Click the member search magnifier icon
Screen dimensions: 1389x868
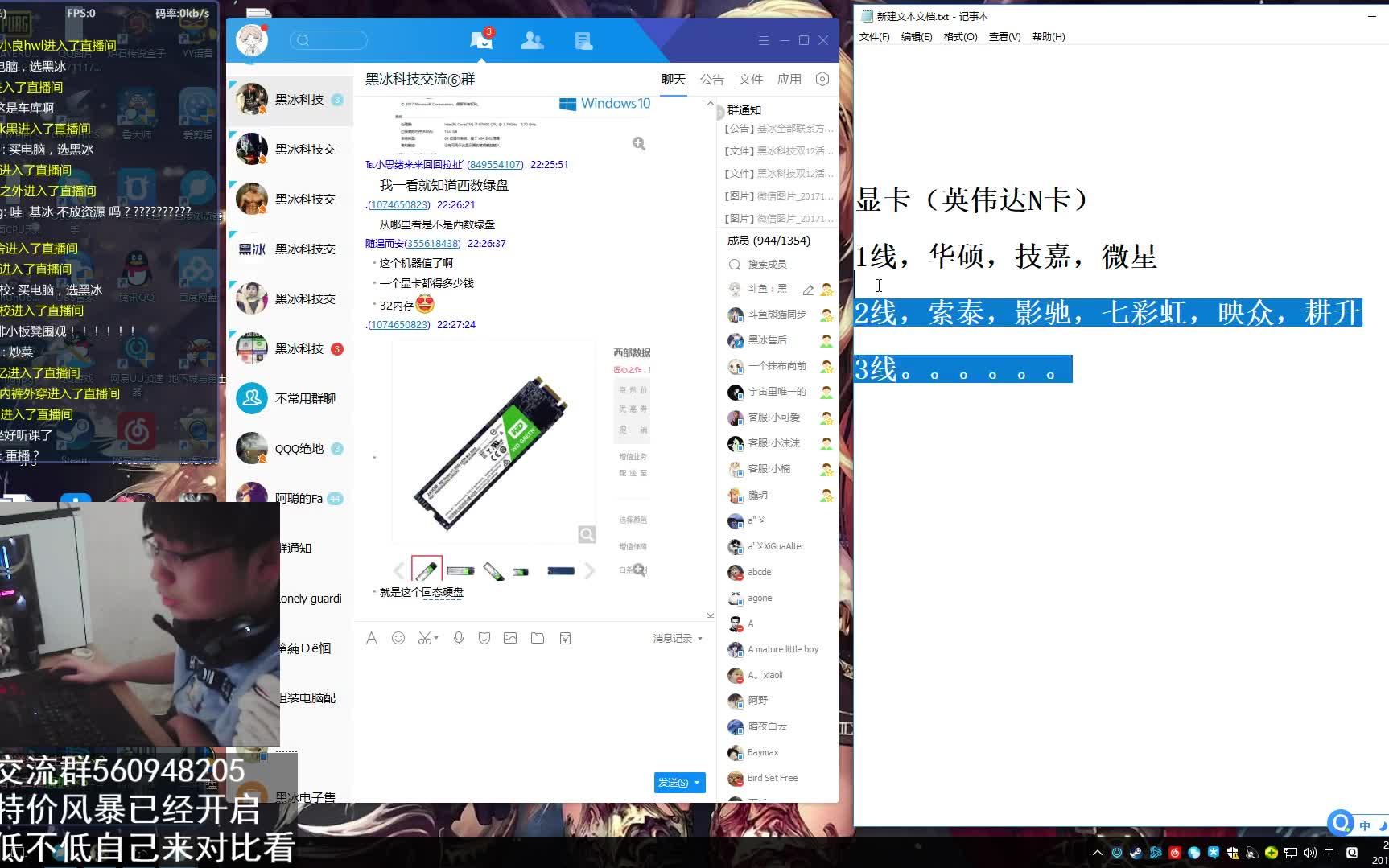[734, 265]
